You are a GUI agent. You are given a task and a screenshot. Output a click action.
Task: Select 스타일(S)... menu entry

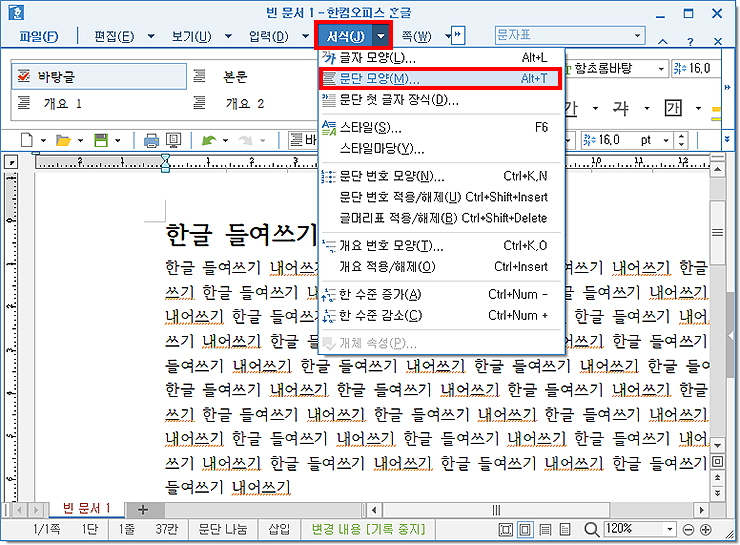point(441,127)
